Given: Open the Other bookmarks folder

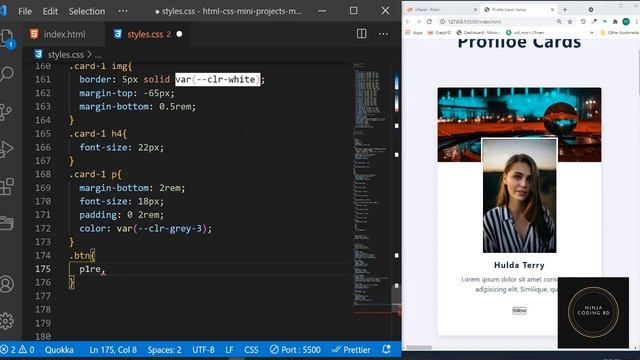Looking at the screenshot, I should pos(620,33).
